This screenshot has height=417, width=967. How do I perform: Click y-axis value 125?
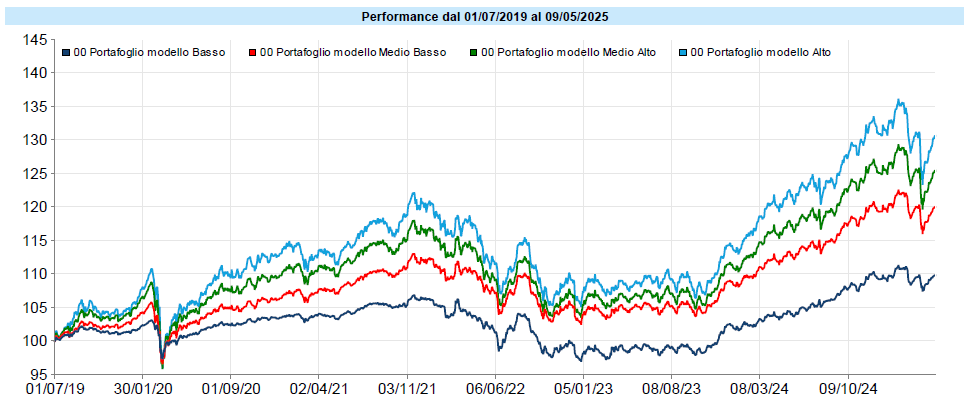click(x=36, y=173)
